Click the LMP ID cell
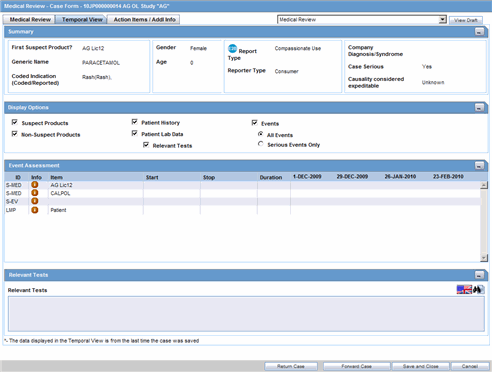Image resolution: width=492 pixels, height=372 pixels. coord(11,210)
